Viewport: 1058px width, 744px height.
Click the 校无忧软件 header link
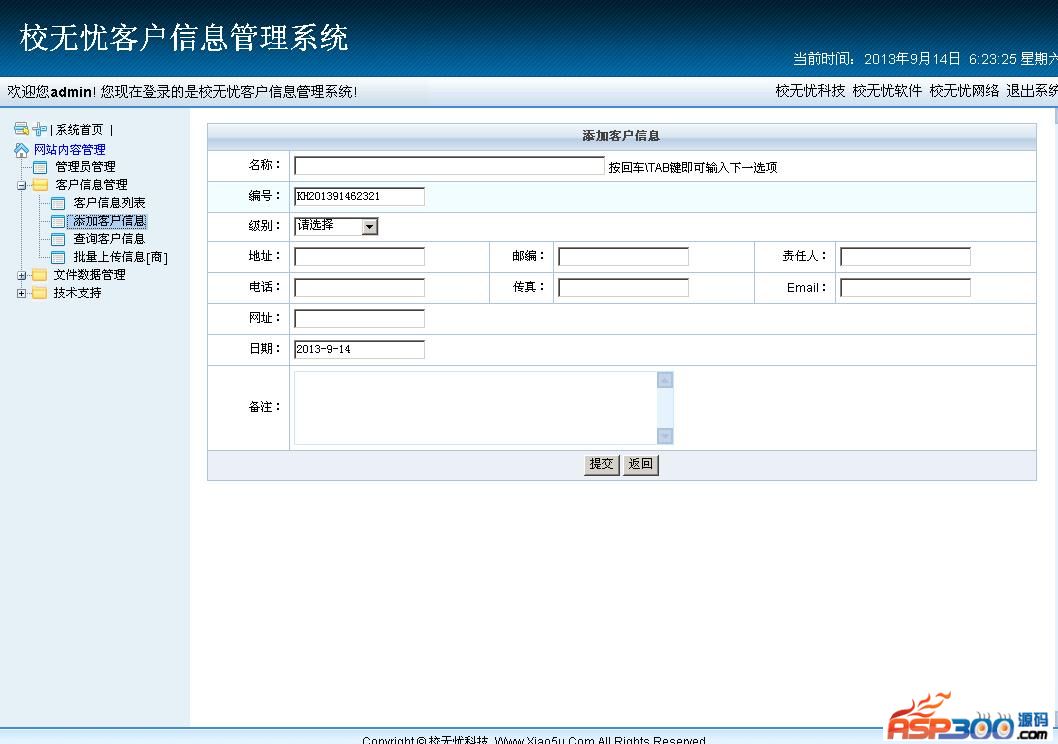[x=887, y=91]
